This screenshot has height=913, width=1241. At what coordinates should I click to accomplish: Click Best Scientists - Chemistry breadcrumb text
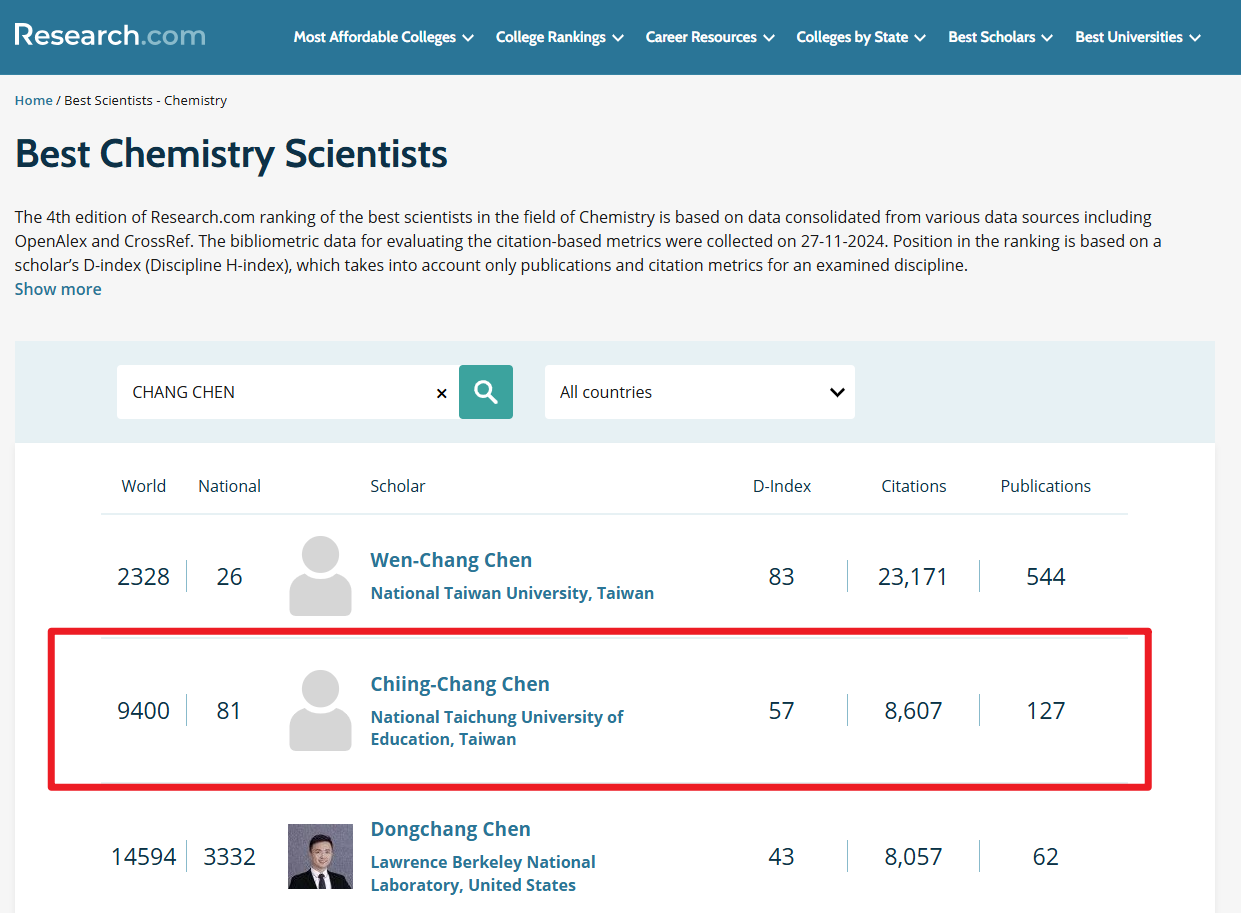point(146,100)
